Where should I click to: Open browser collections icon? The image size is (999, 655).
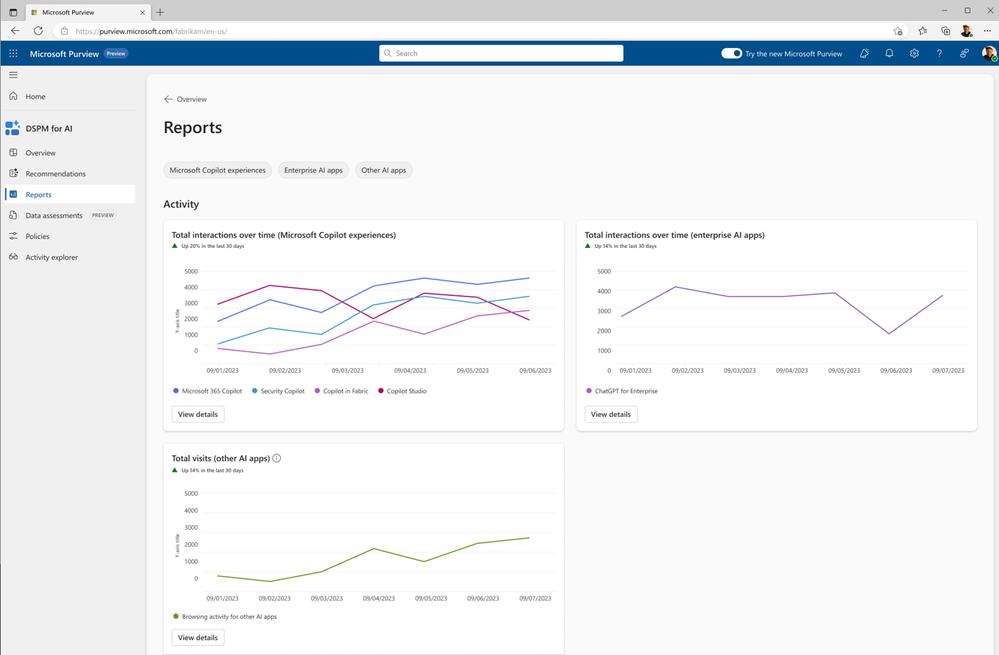click(x=945, y=31)
